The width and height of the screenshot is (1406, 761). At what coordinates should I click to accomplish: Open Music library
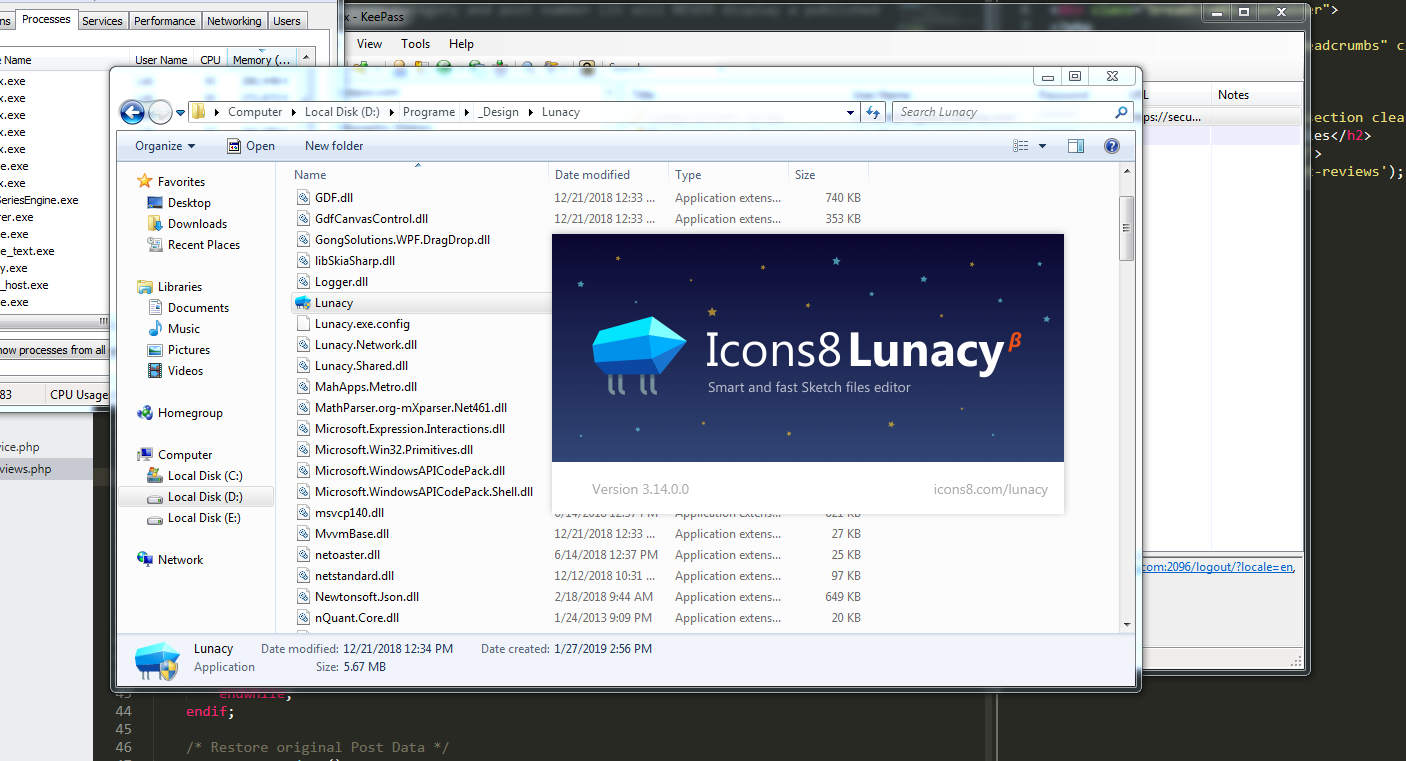183,329
